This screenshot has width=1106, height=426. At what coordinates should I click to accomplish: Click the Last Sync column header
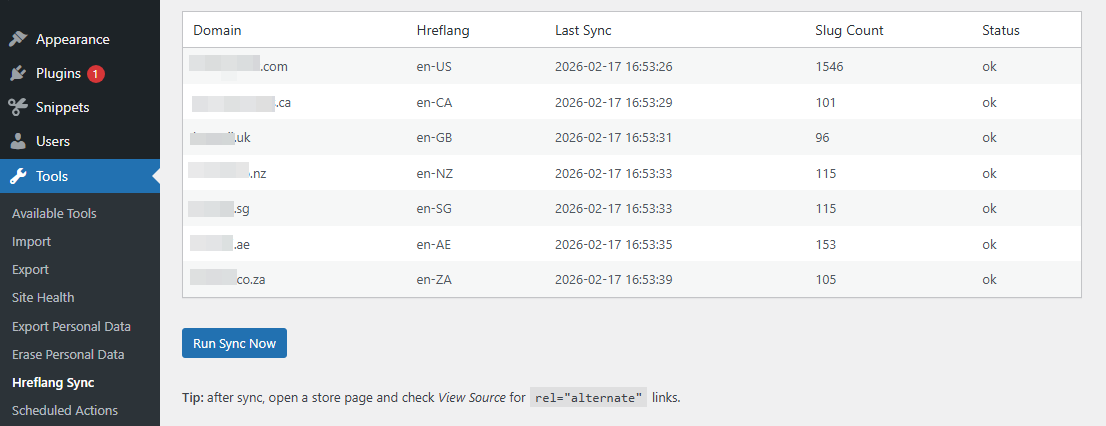pos(583,31)
